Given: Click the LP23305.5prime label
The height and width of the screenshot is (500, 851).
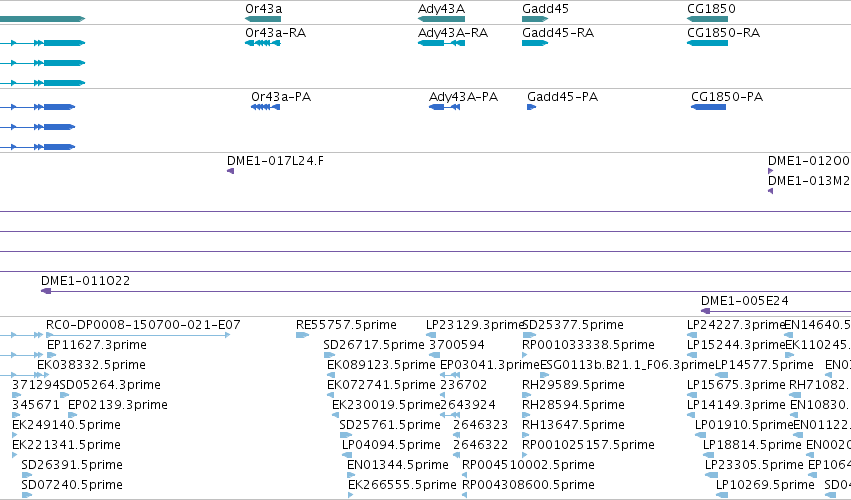Looking at the screenshot, I should point(754,465).
